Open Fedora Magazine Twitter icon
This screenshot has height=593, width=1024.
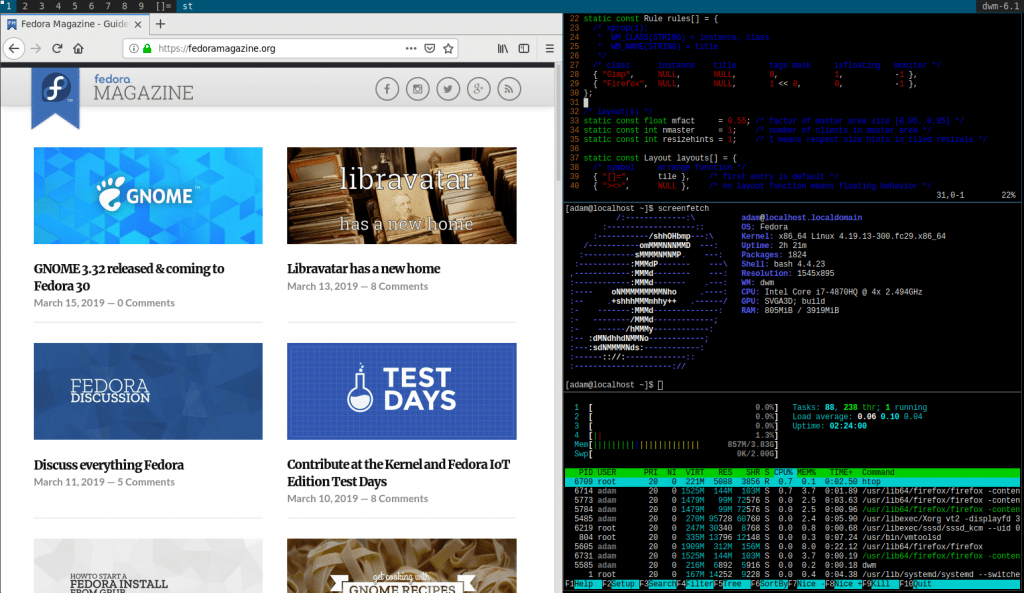tap(448, 91)
